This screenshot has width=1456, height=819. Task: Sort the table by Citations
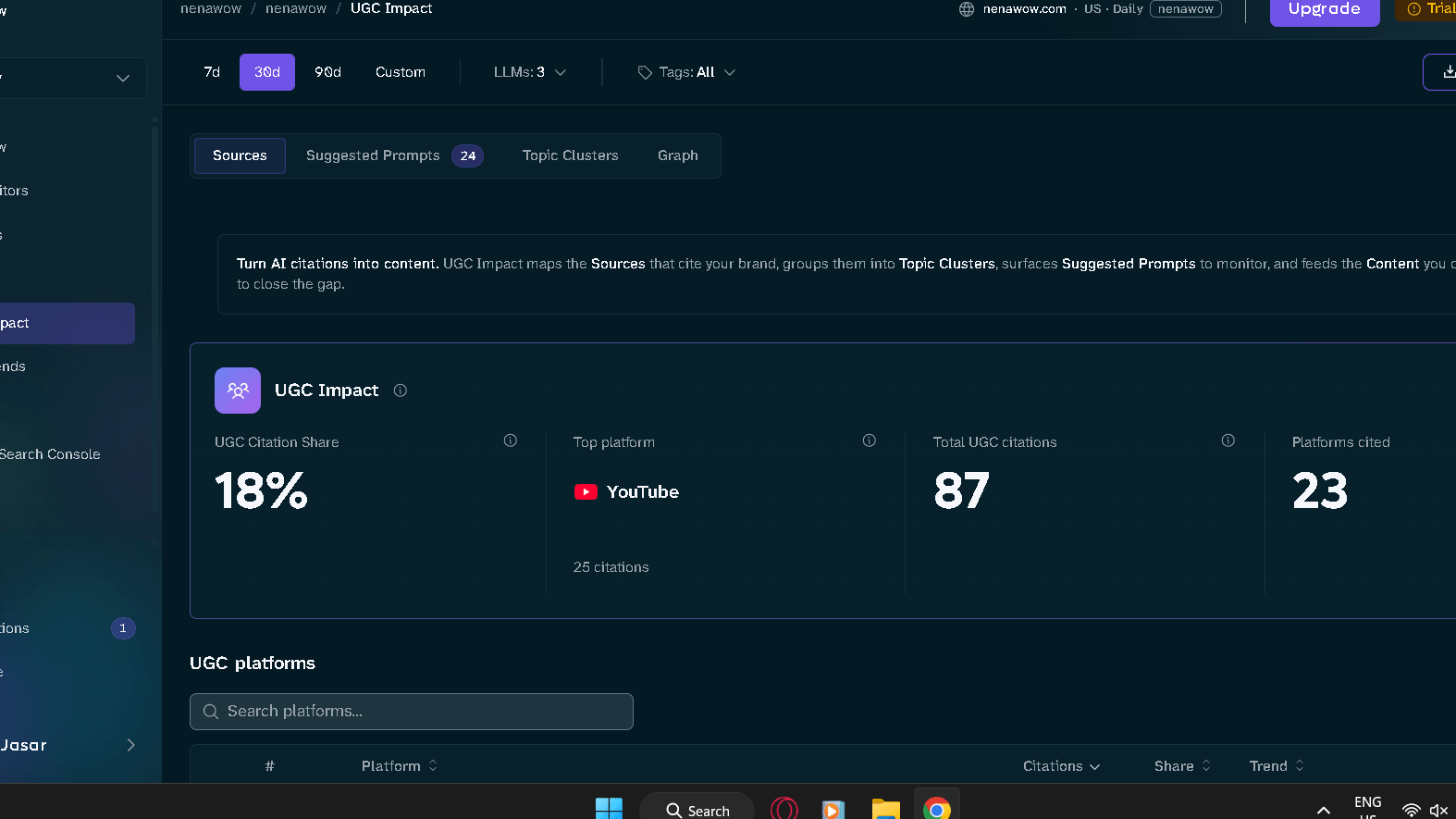tap(1062, 766)
